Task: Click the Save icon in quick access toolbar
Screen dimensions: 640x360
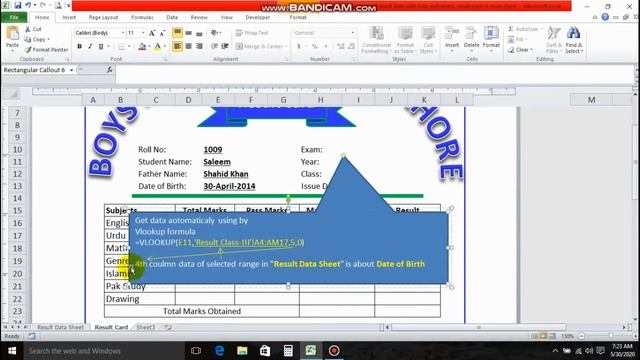Action: [x=18, y=5]
